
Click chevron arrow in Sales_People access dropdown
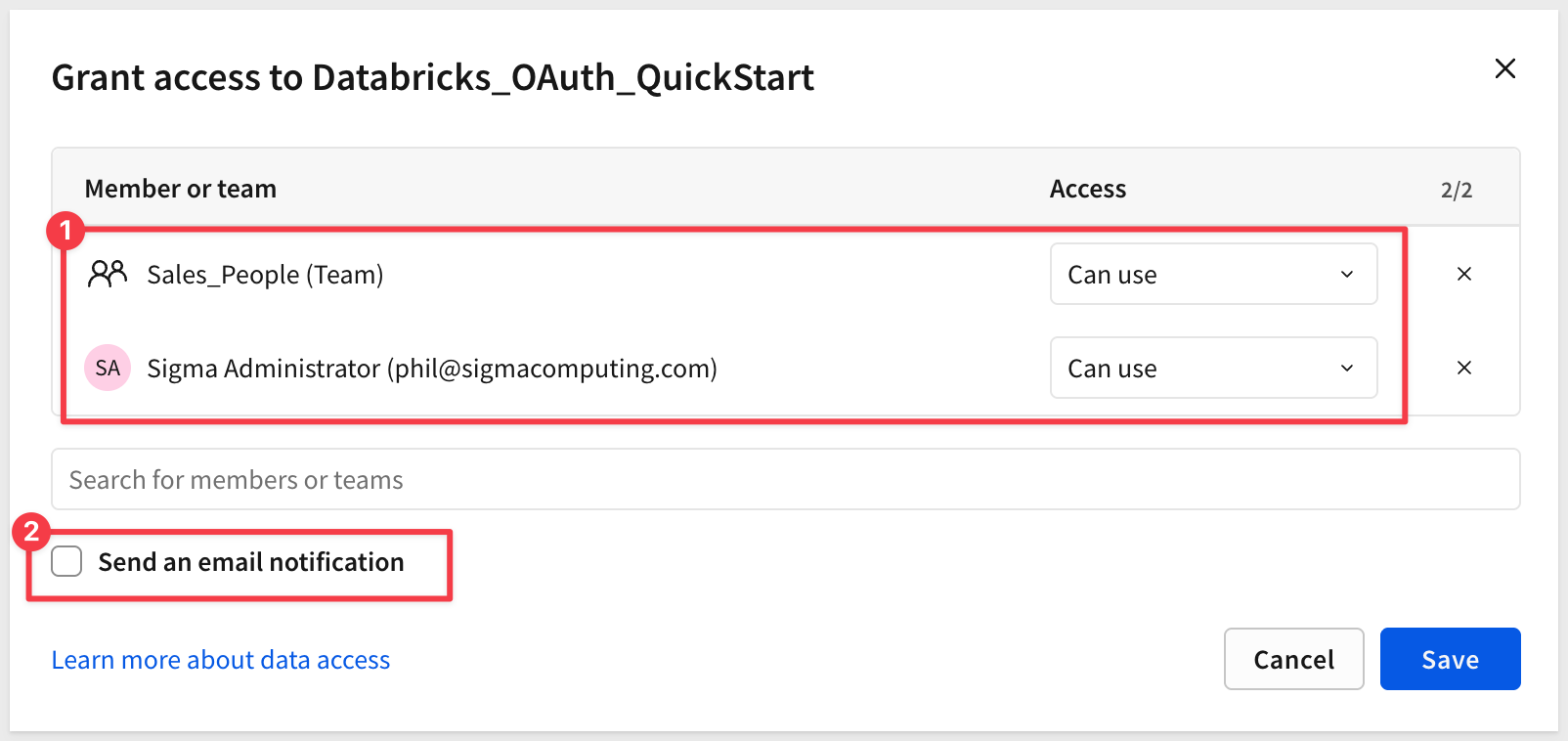pos(1347,274)
